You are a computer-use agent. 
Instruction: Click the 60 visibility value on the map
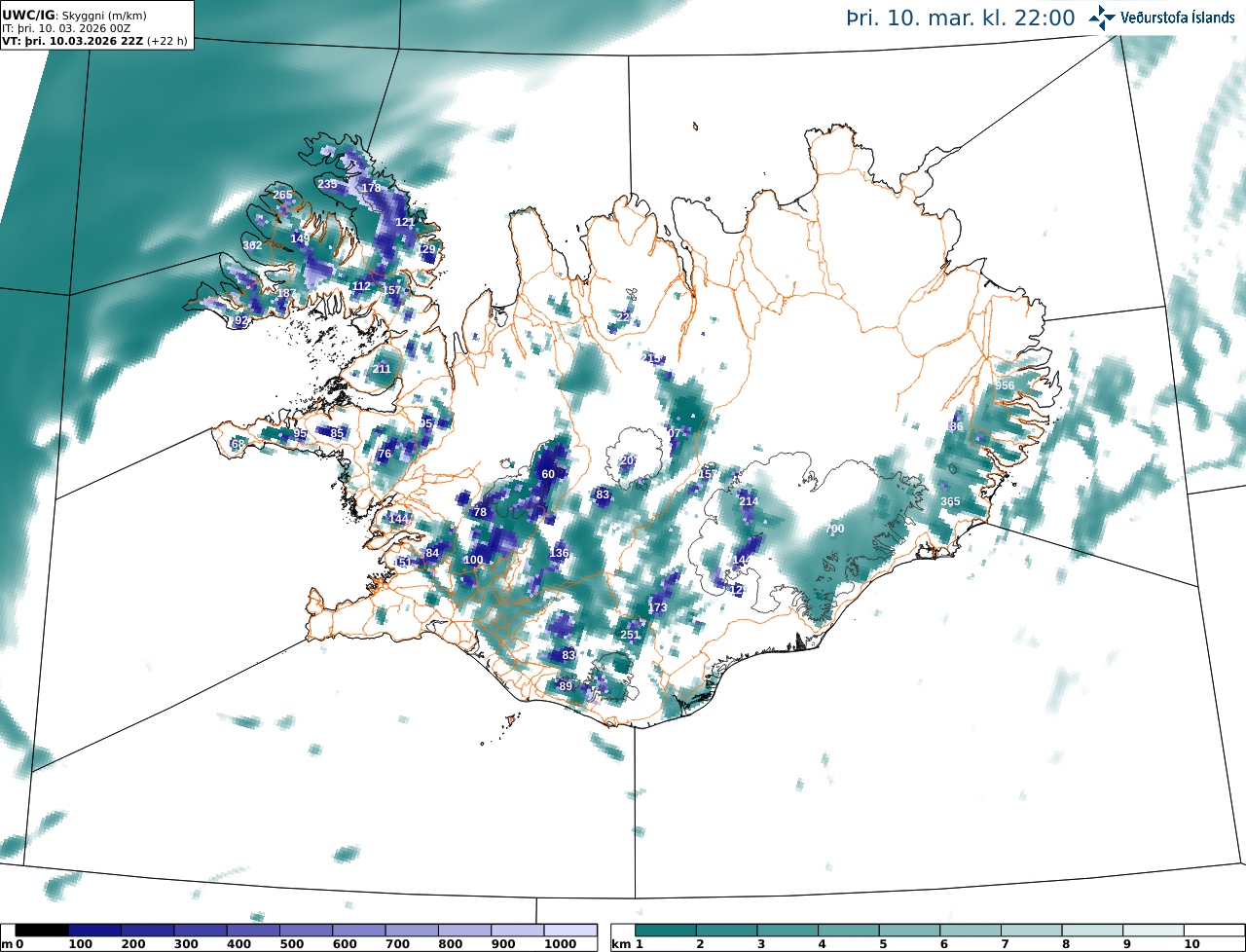548,474
